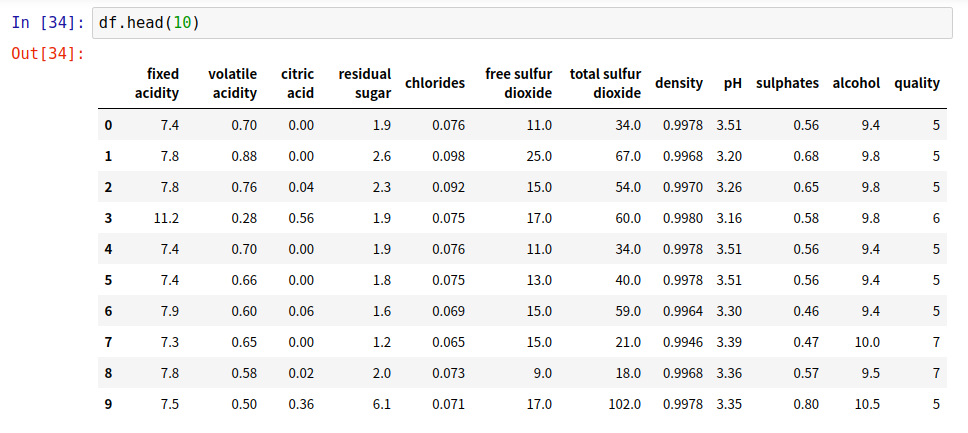968x433 pixels.
Task: Select the 'sulphates' column header
Action: tap(787, 83)
